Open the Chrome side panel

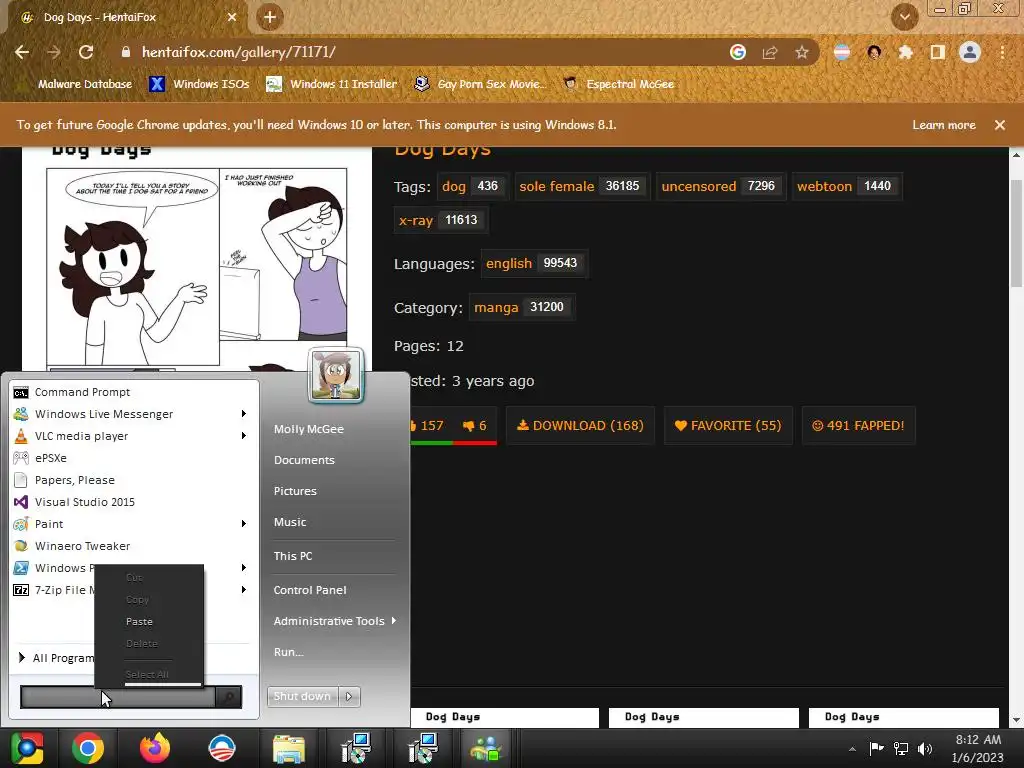click(938, 52)
